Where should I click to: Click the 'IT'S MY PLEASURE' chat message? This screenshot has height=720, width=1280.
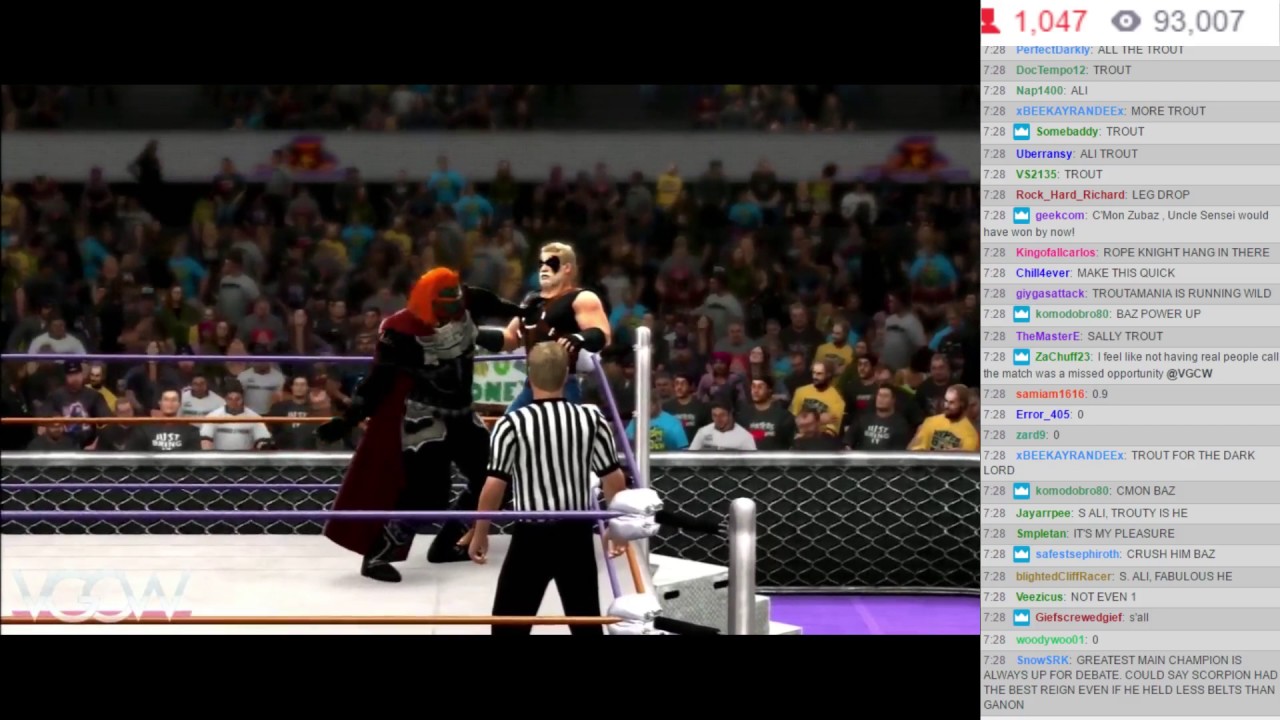coord(1124,534)
